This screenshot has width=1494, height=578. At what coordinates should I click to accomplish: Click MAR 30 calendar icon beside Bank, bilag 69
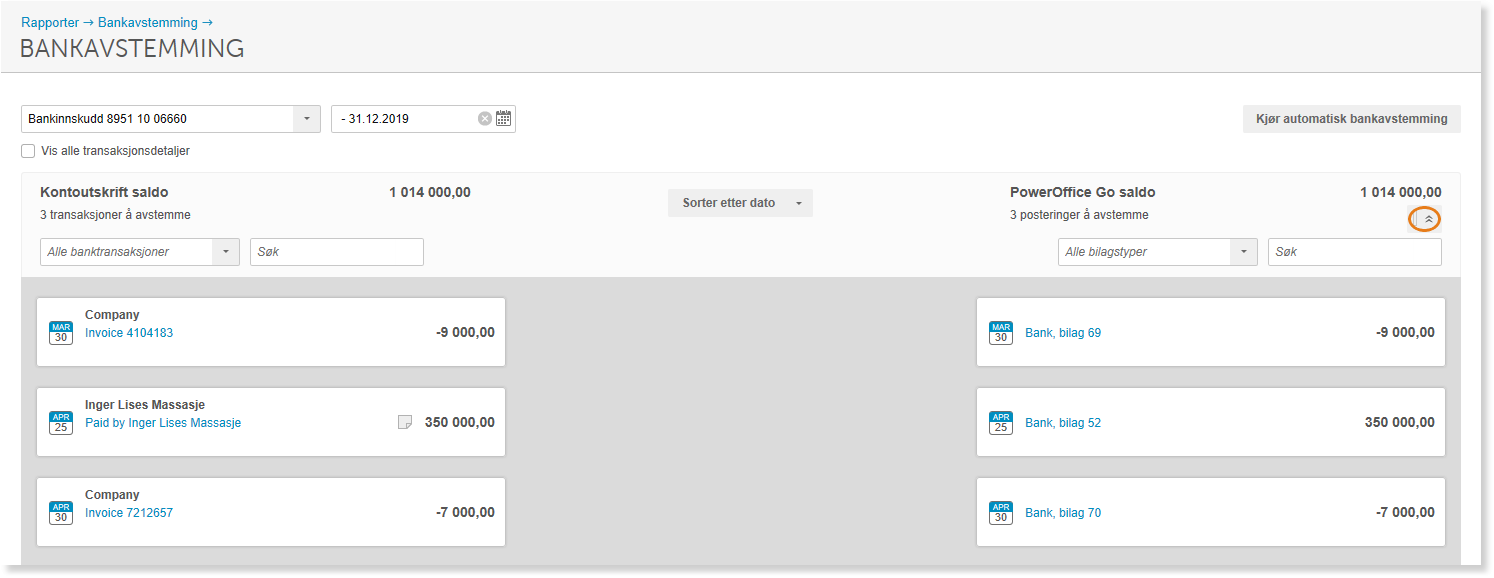[x=1001, y=333]
